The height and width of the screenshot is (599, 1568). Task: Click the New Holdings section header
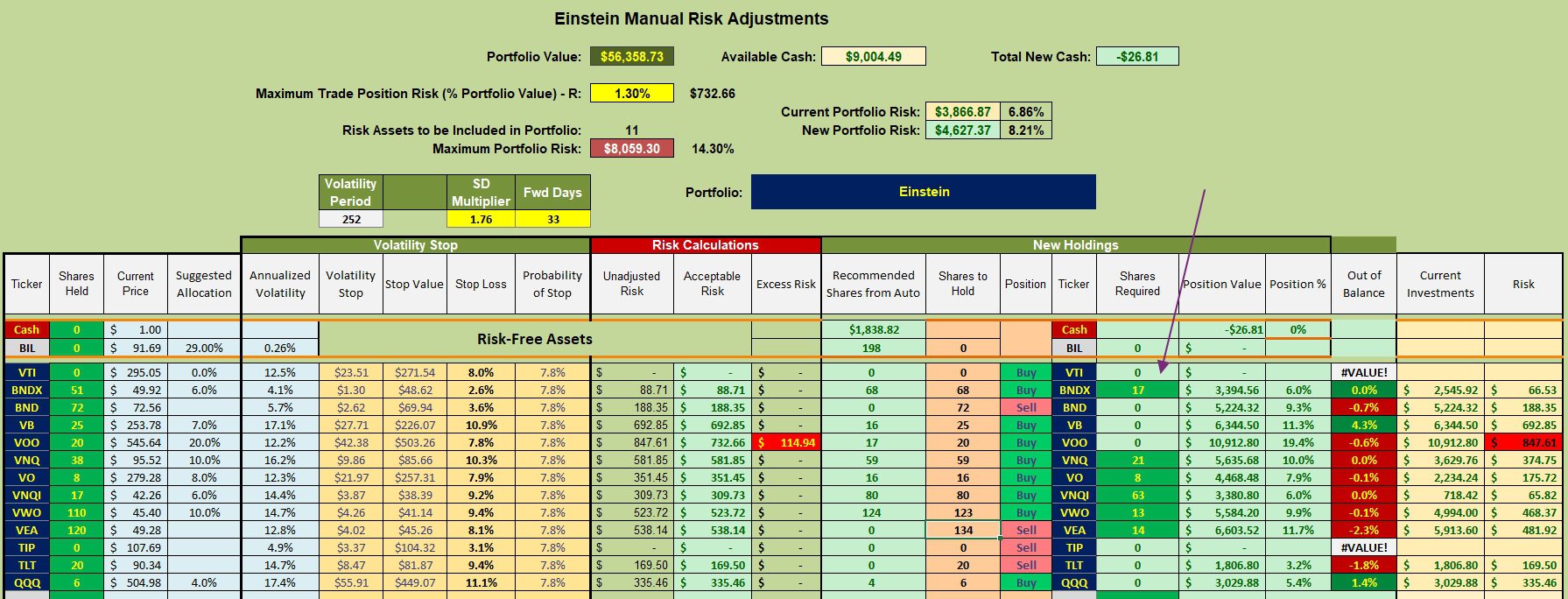[x=1076, y=245]
